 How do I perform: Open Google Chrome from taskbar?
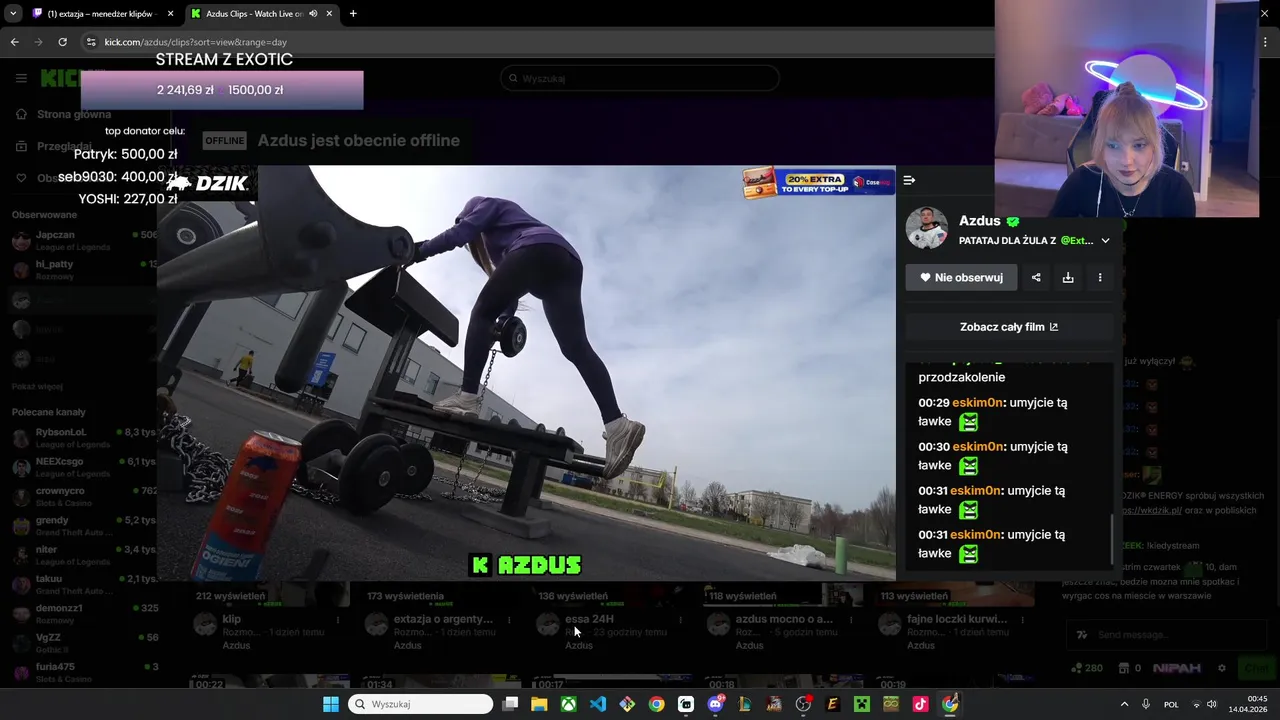(x=656, y=704)
